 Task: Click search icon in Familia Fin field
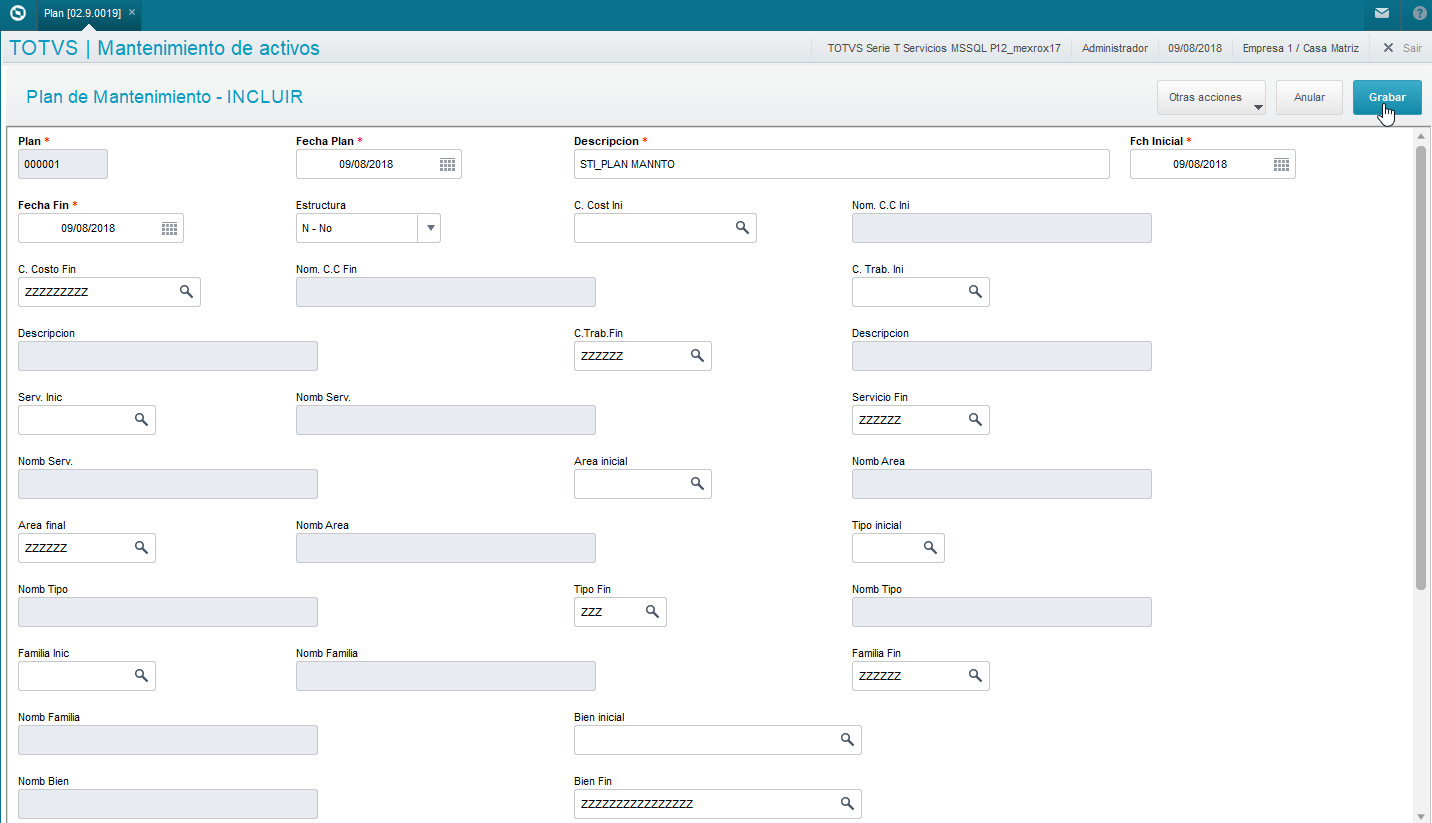(x=975, y=676)
